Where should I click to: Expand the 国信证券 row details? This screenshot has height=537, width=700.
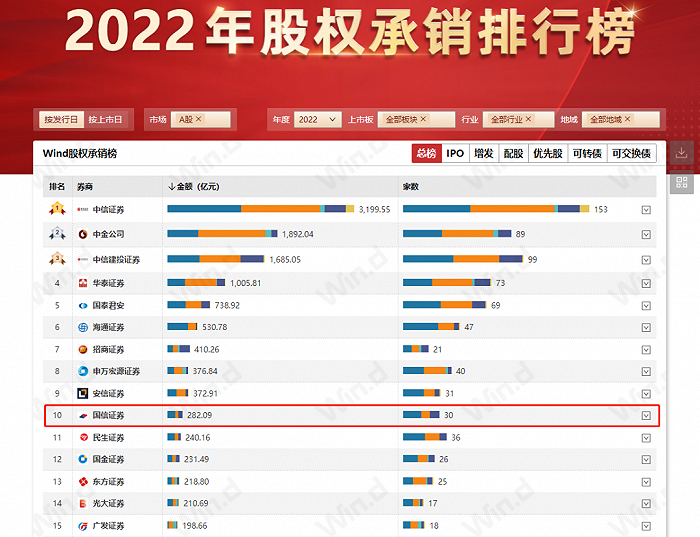(x=646, y=416)
